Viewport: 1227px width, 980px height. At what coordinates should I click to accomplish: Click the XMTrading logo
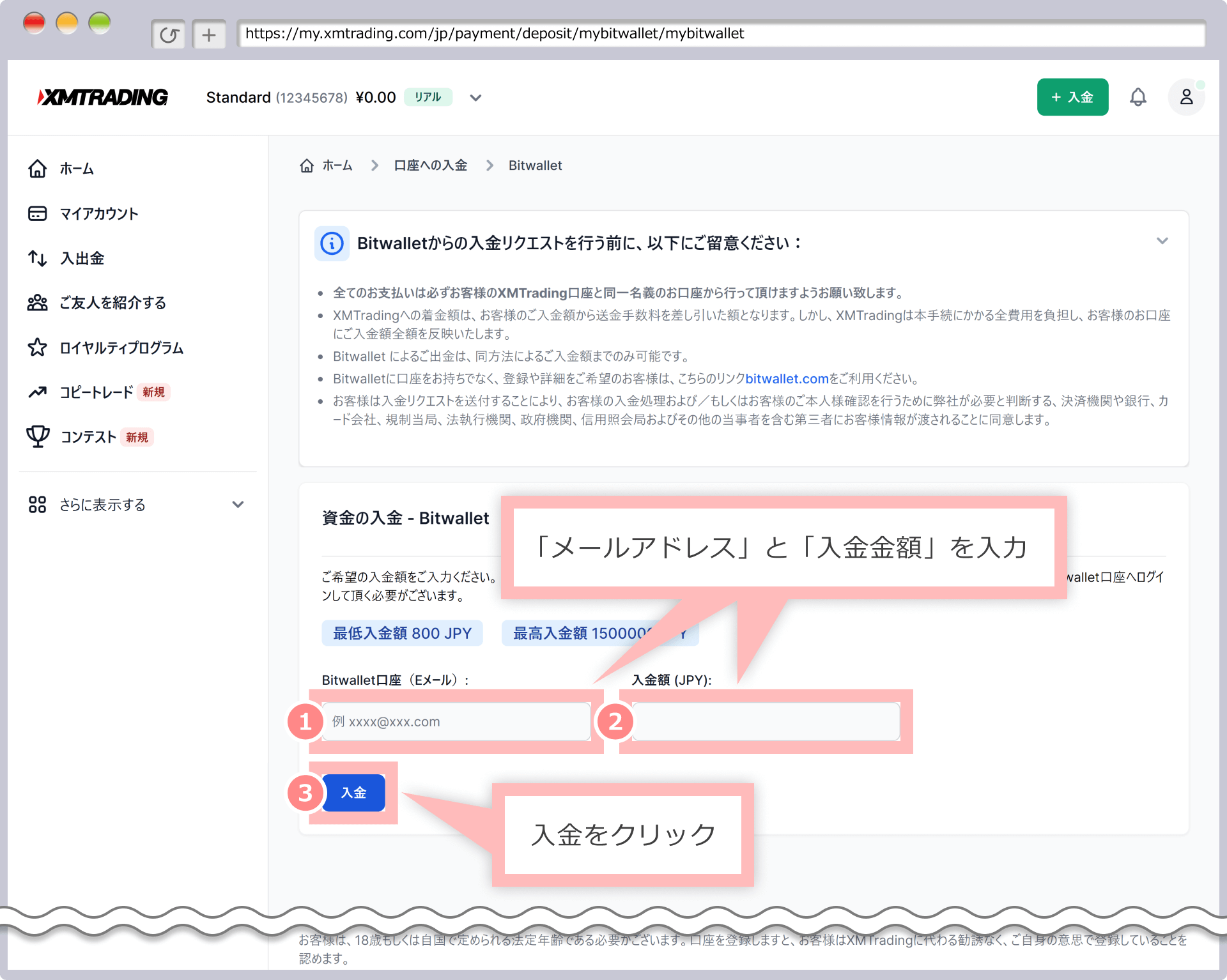point(103,97)
